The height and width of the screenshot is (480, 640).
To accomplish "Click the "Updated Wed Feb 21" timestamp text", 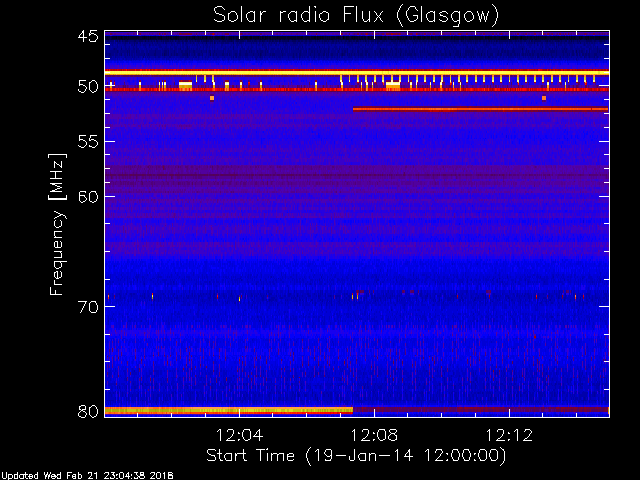I will click(87, 476).
